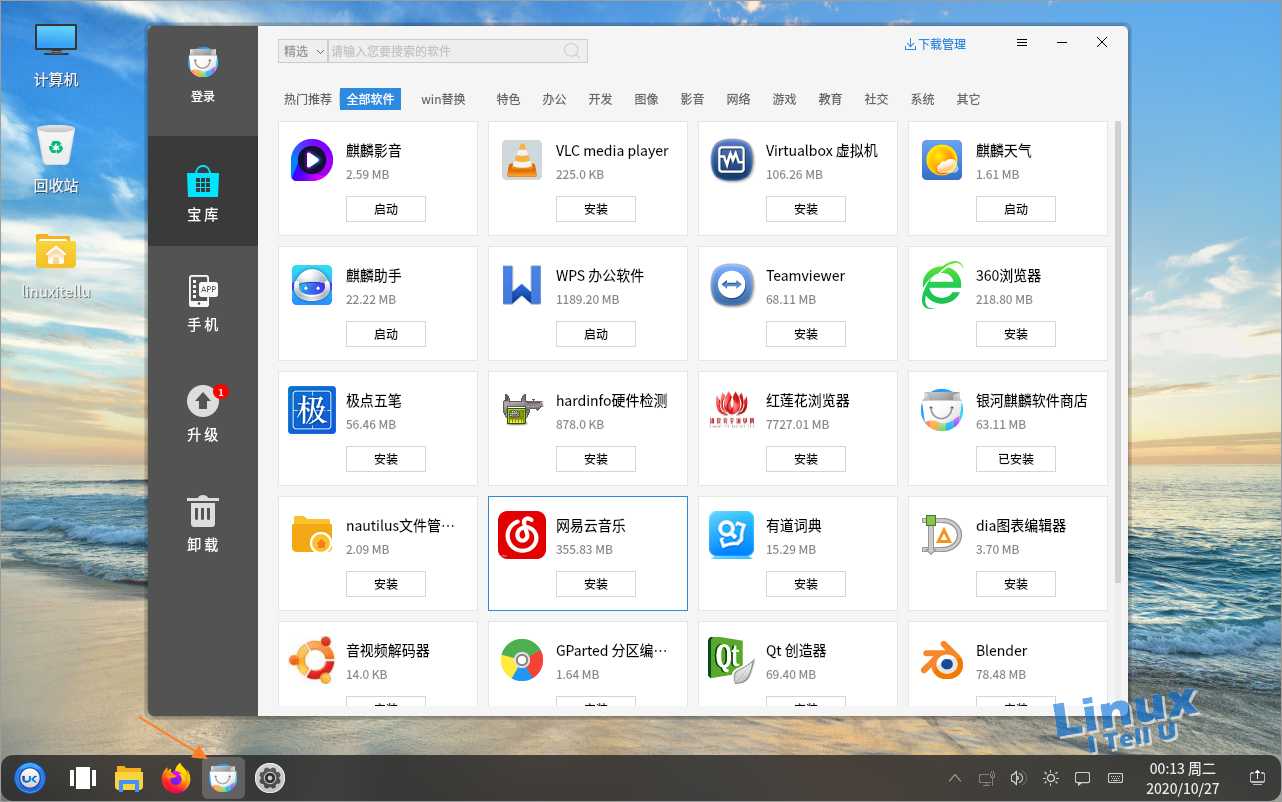Viewport: 1282px width, 802px height.
Task: Click the hardinfo硬件检测 icon
Action: point(521,410)
